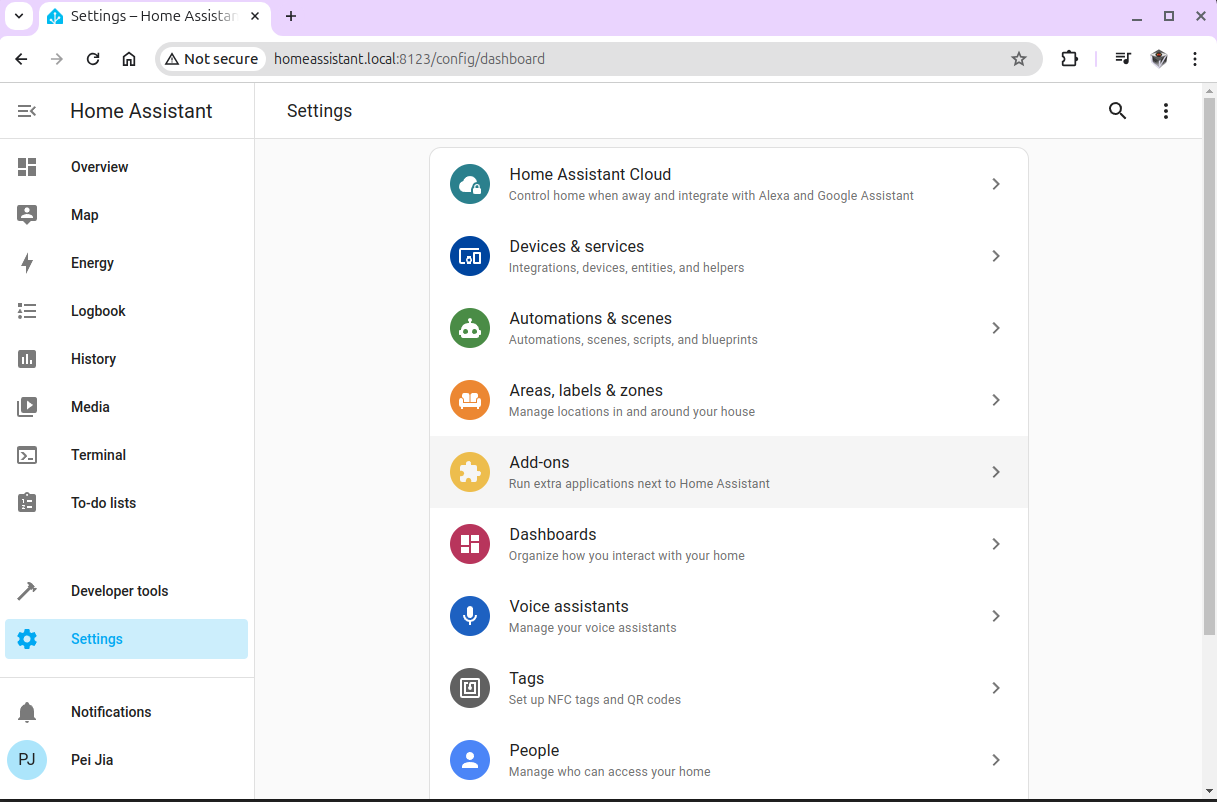Reload the page in browser
The height and width of the screenshot is (802, 1217).
(93, 59)
